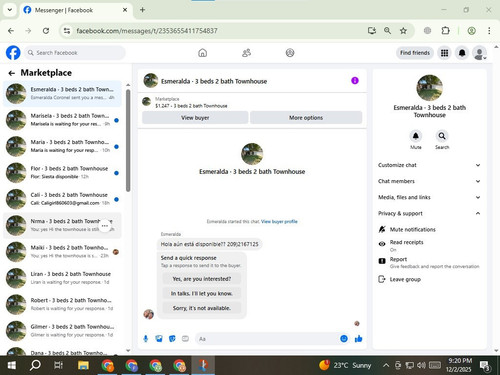Open Esmeralda conversation in list

pyautogui.click(x=62, y=93)
